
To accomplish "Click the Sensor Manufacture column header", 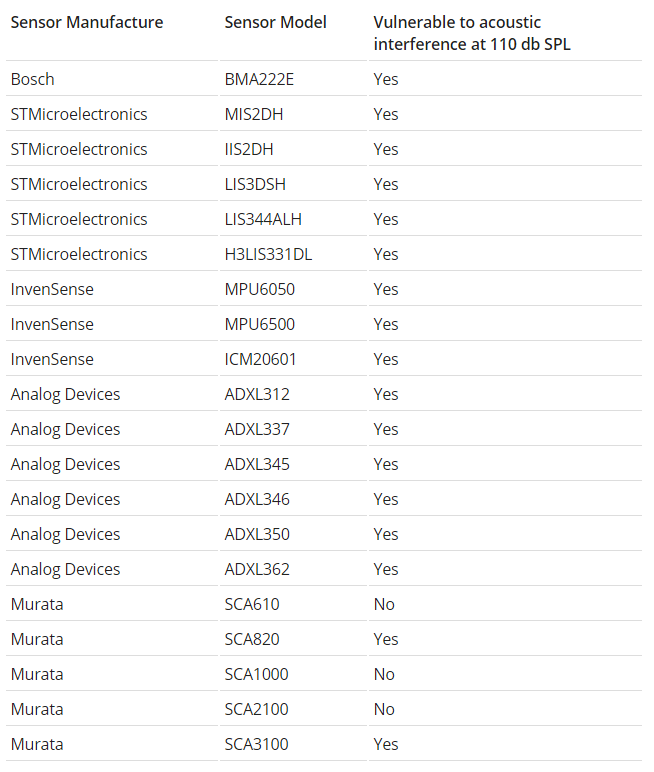I will (87, 23).
